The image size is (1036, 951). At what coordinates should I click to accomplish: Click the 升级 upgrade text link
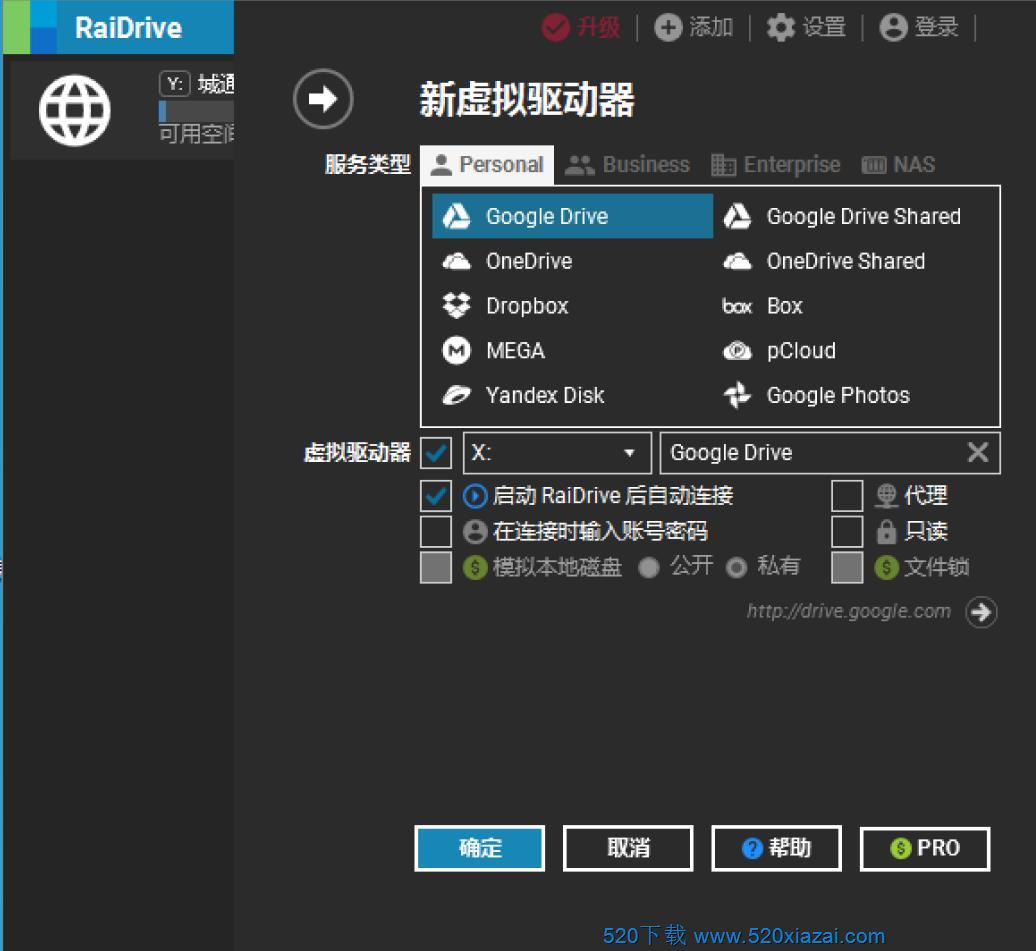coord(599,28)
